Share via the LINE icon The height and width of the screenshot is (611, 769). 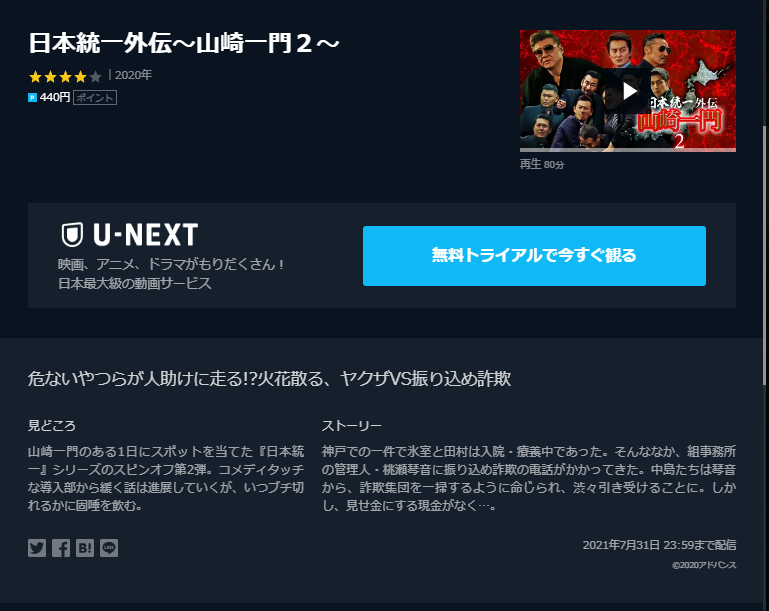coord(109,548)
